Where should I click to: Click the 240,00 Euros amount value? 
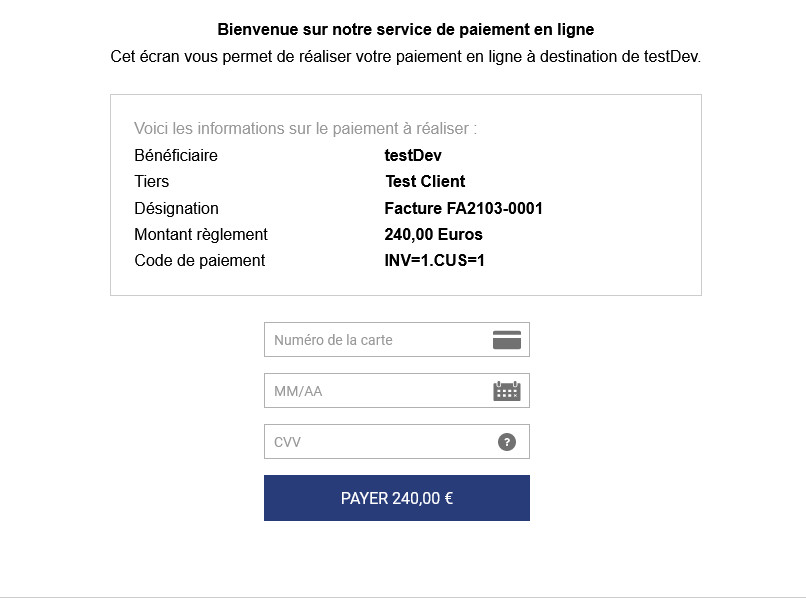(x=433, y=234)
